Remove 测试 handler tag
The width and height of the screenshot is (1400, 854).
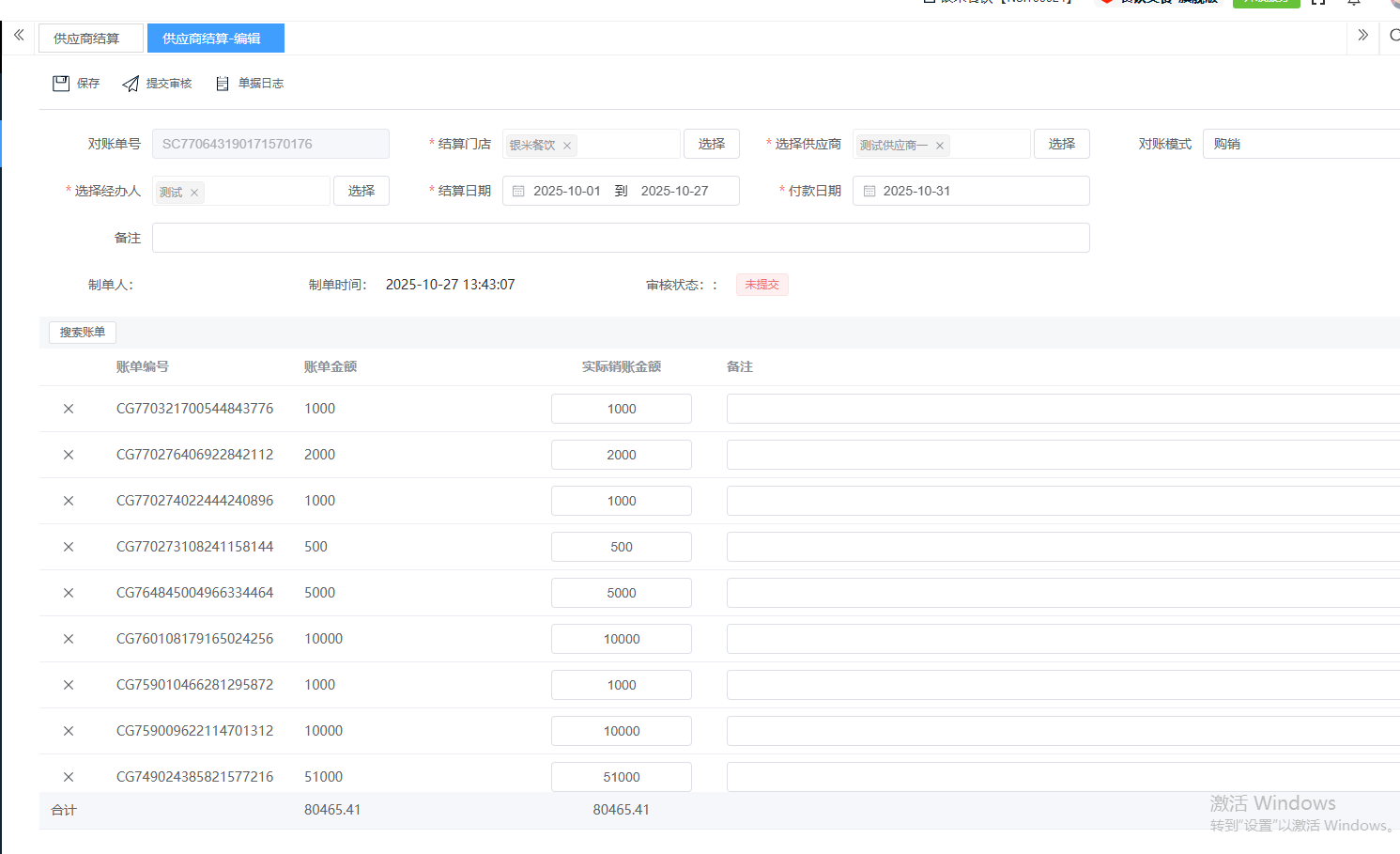point(194,193)
